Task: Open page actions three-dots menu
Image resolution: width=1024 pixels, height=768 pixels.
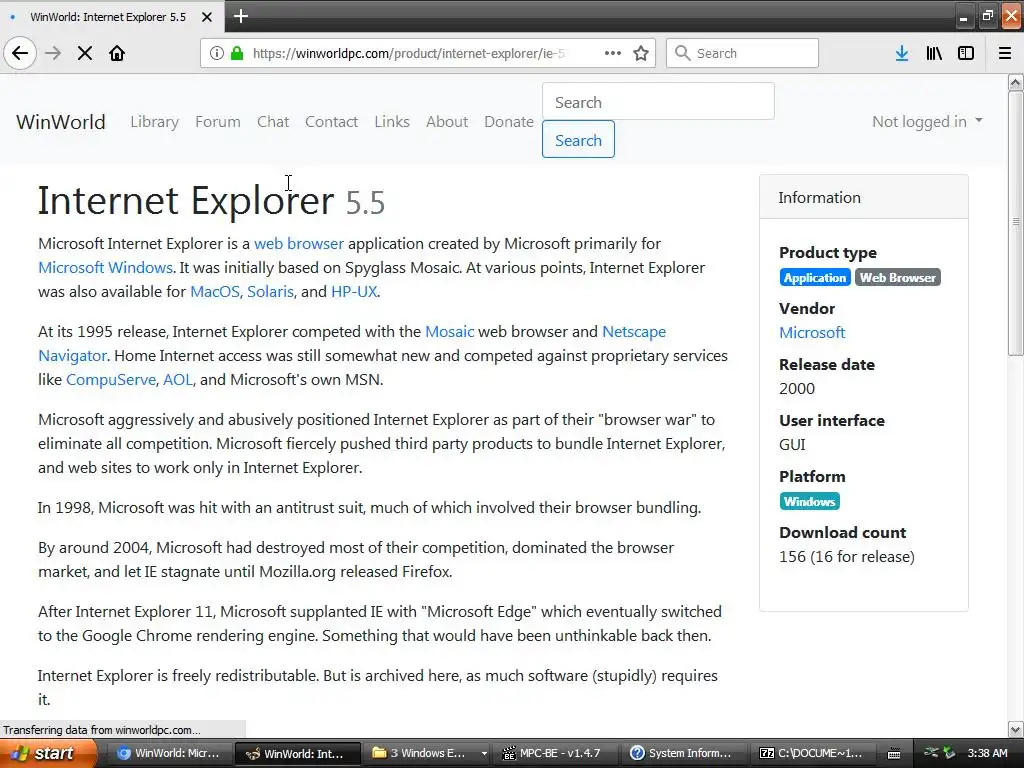Action: 613,53
